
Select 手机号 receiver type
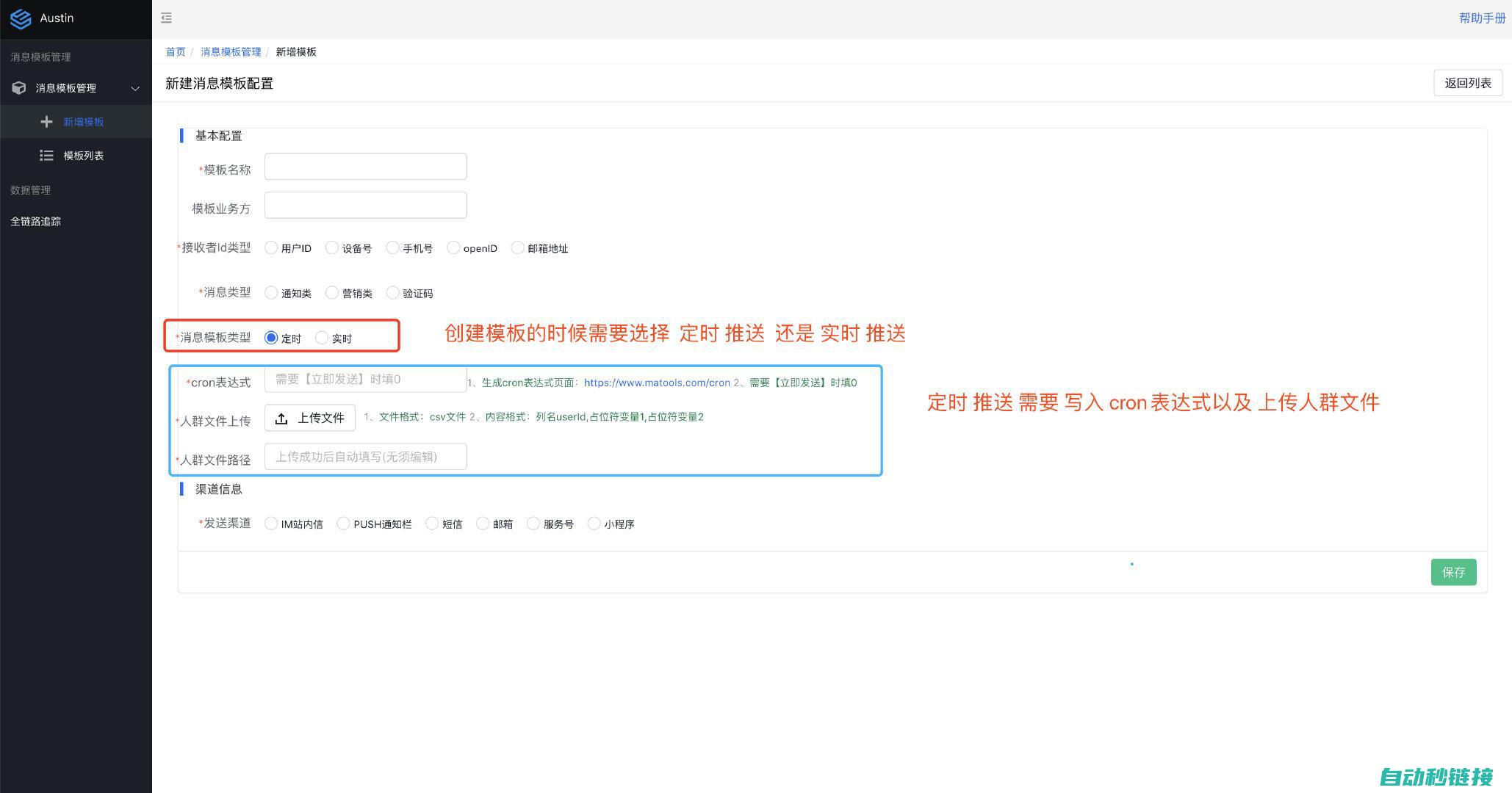(x=393, y=247)
